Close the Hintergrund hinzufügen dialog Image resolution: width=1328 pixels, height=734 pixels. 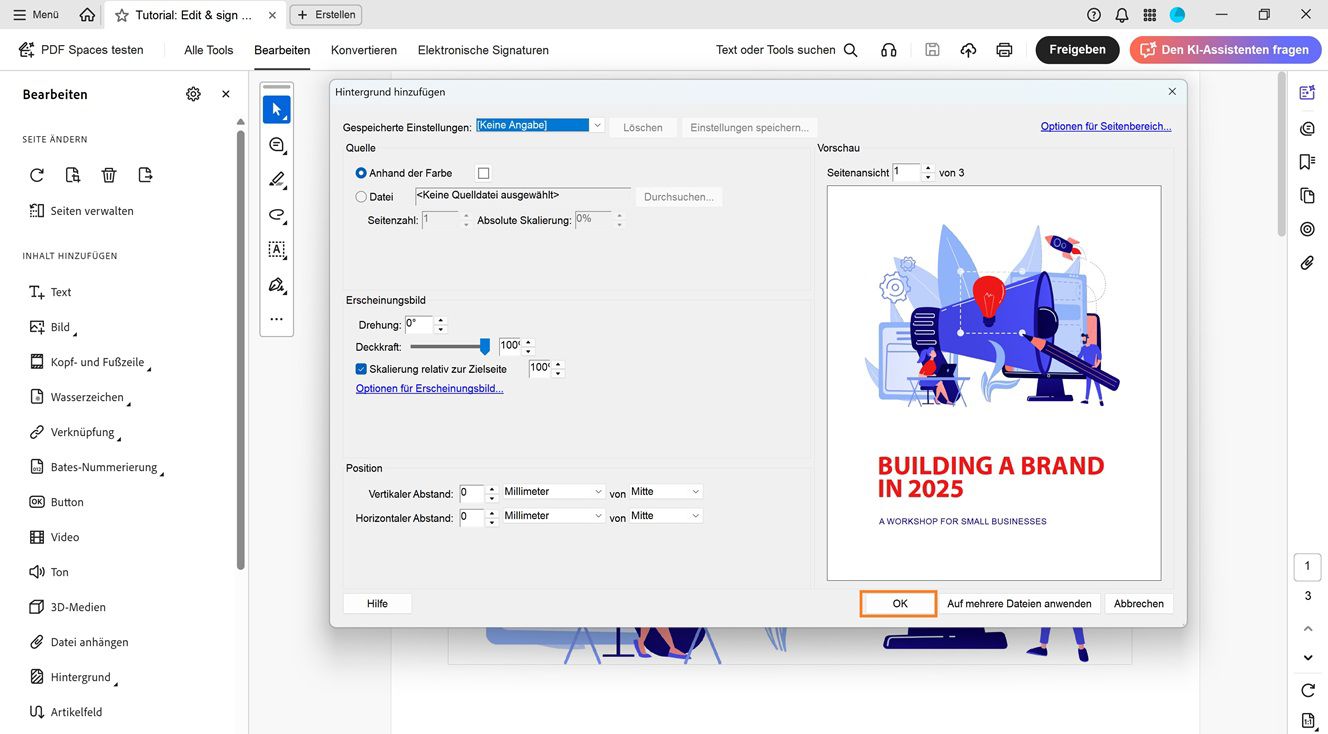point(1172,92)
